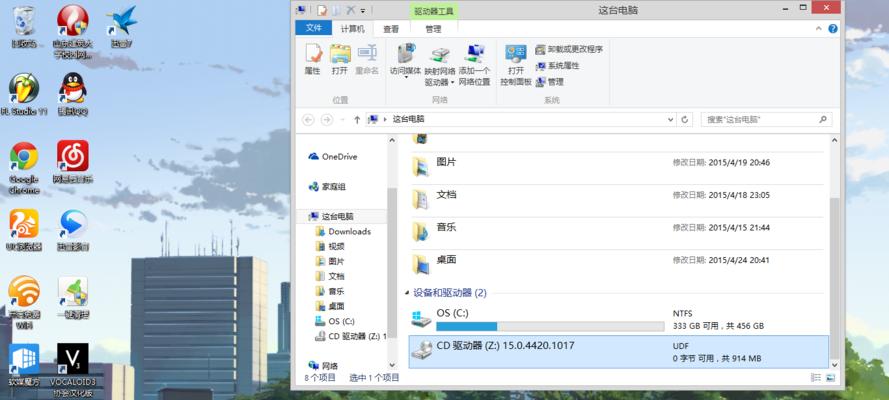Viewport: 889px width, 400px height.
Task: Collapse the ribbon with the chevron
Action: point(819,28)
